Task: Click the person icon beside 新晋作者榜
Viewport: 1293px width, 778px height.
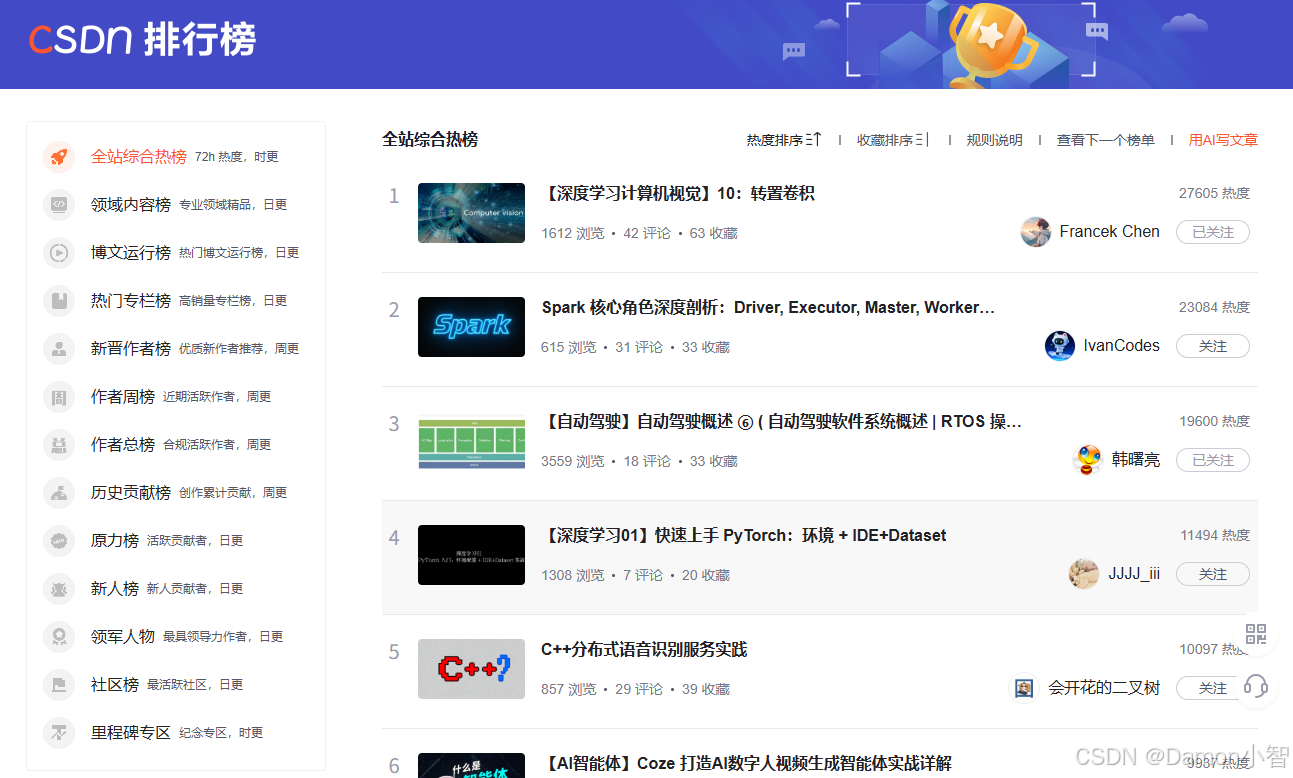Action: point(59,349)
